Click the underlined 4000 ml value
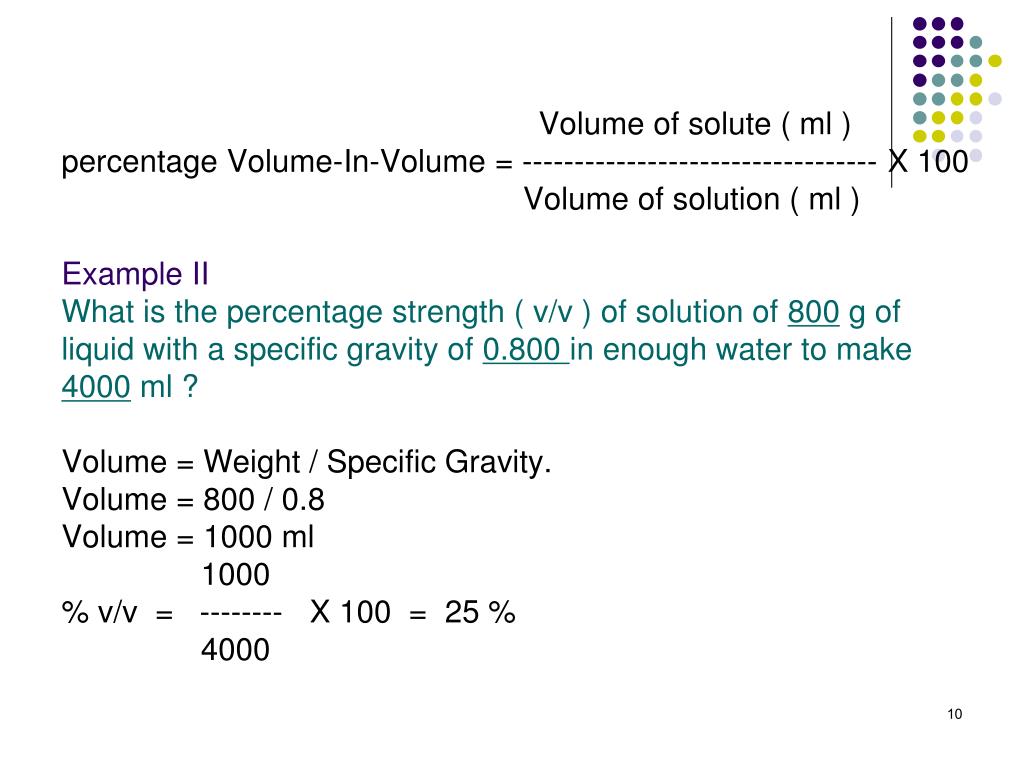1024x768 pixels. click(x=96, y=387)
